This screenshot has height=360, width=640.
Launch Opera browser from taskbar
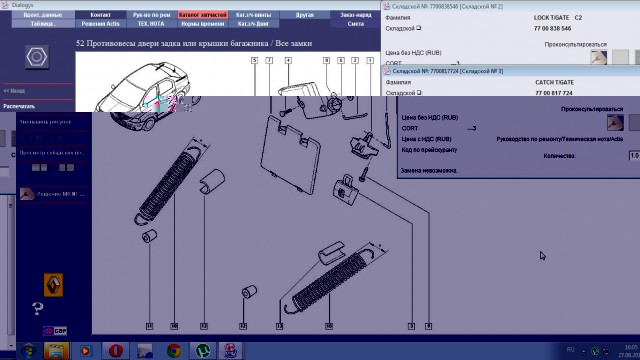click(x=116, y=351)
